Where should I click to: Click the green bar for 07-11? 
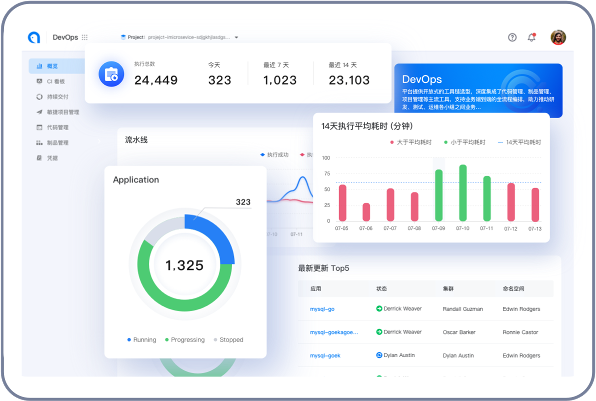click(x=487, y=198)
